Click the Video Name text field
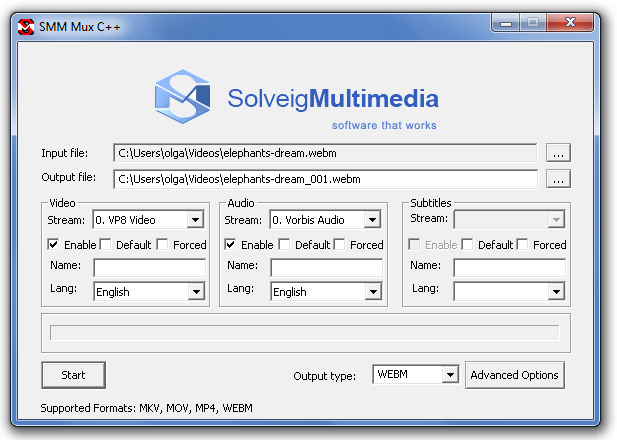 coord(150,268)
